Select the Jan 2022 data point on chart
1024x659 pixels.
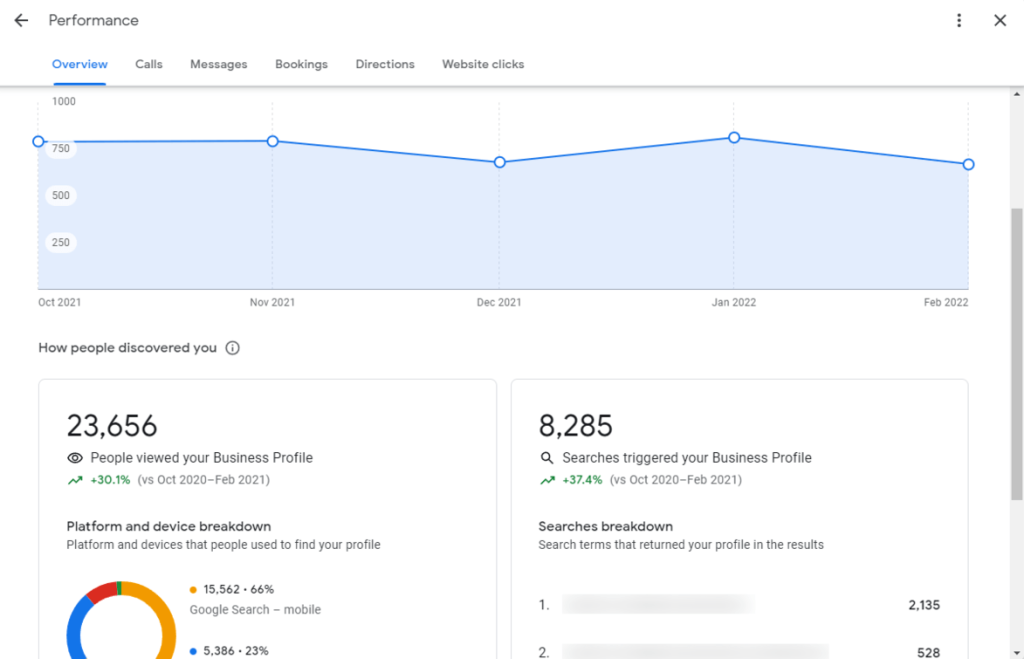tap(734, 138)
